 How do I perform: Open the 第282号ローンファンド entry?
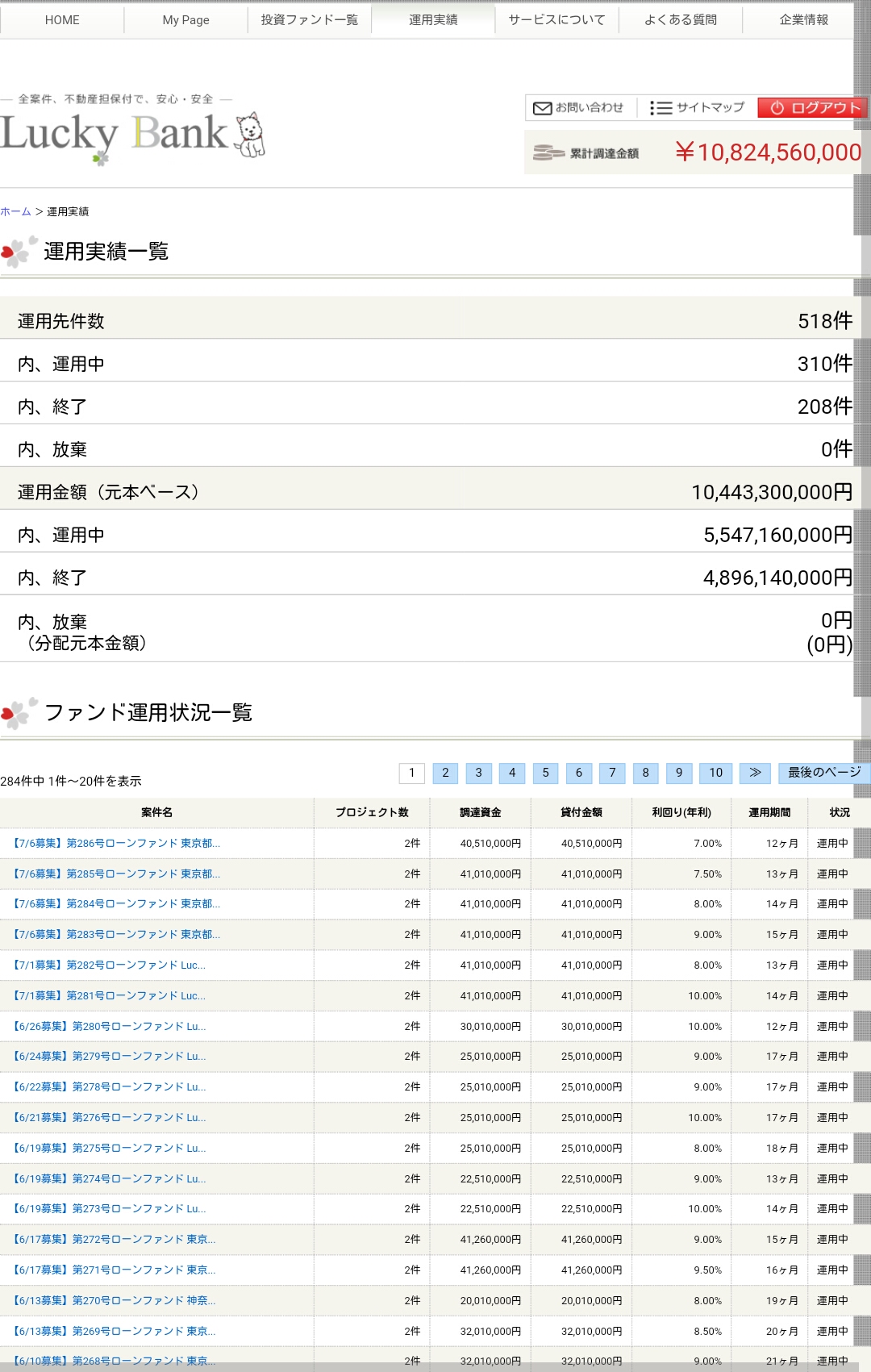point(110,965)
